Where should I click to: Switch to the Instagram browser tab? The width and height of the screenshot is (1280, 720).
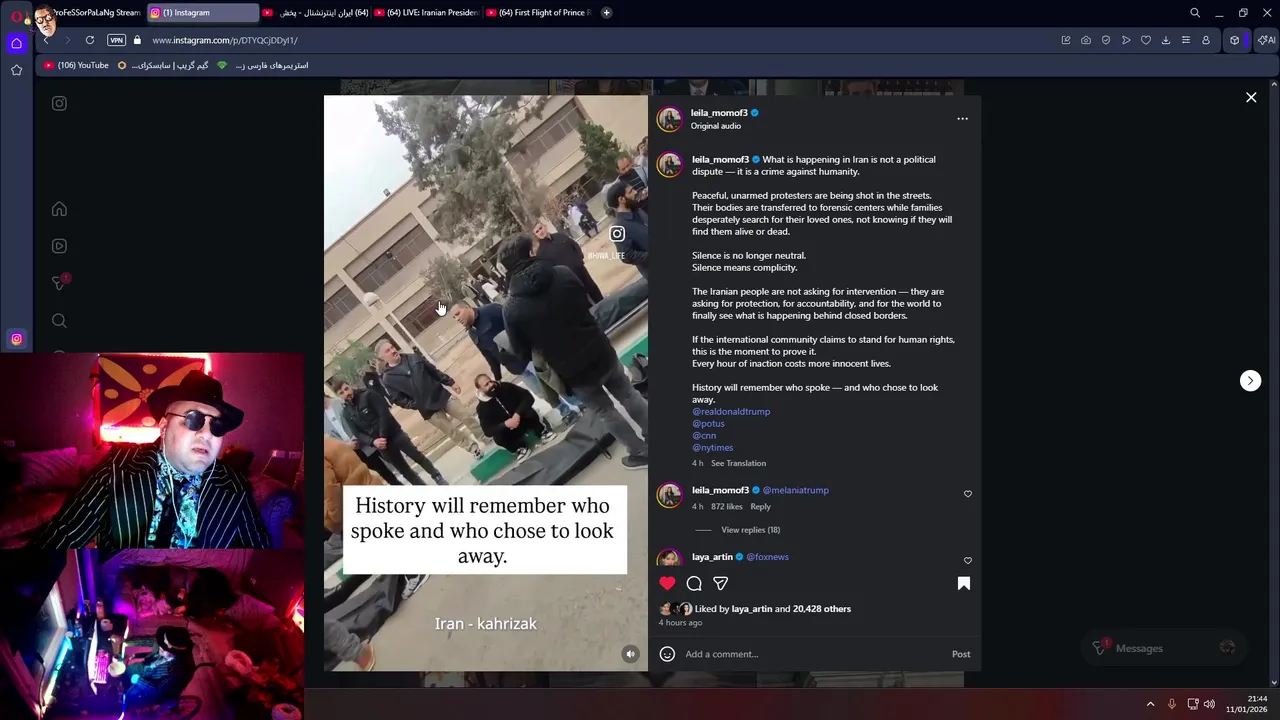pos(203,13)
